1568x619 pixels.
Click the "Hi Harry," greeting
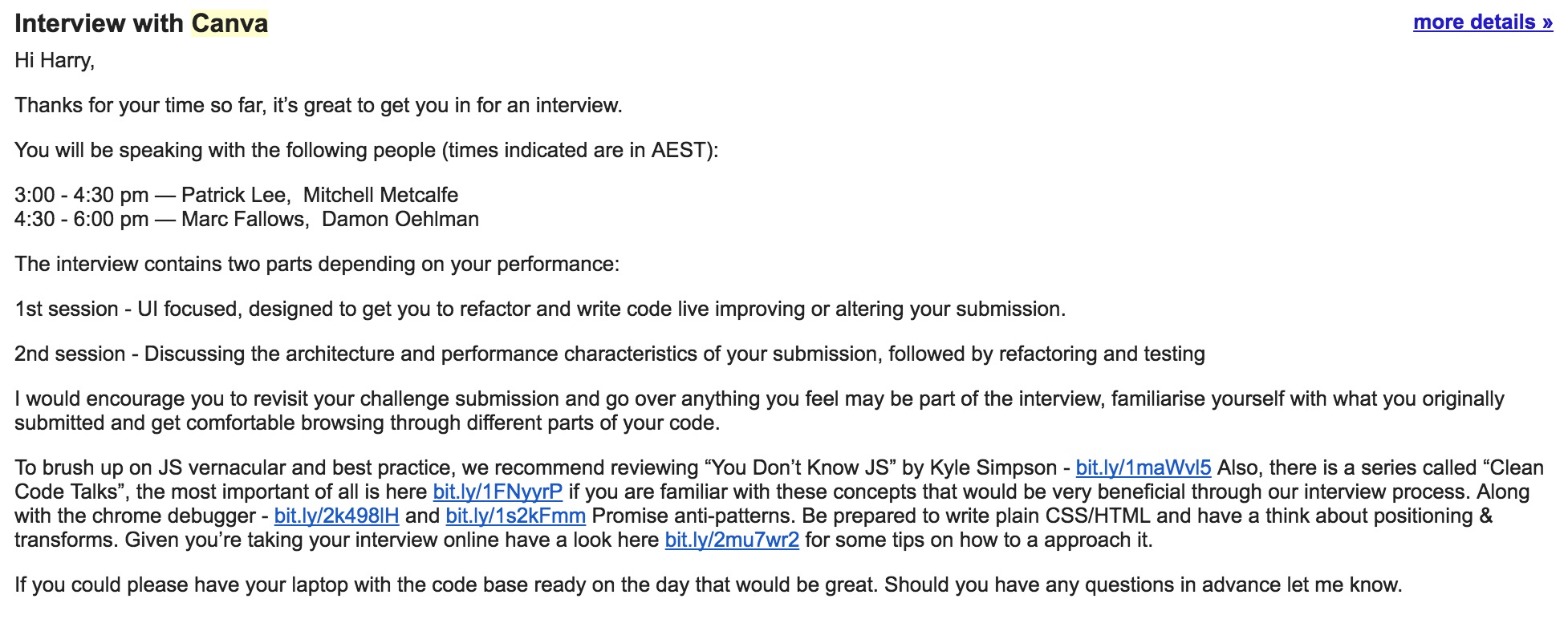tap(55, 61)
